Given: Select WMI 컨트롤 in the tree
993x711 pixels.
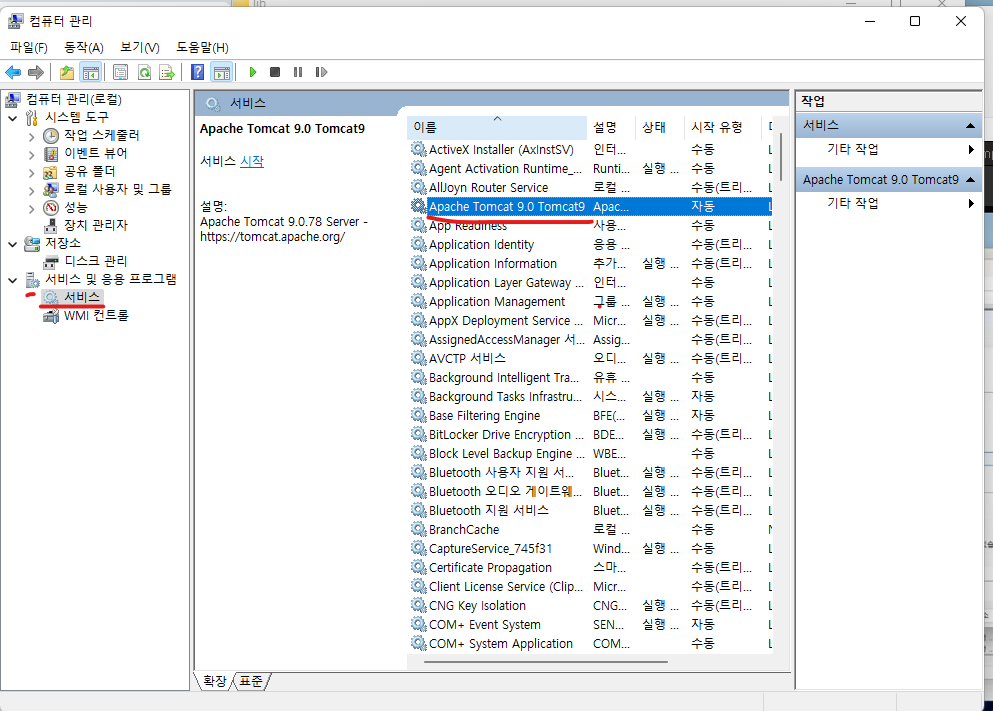Looking at the screenshot, I should point(96,315).
